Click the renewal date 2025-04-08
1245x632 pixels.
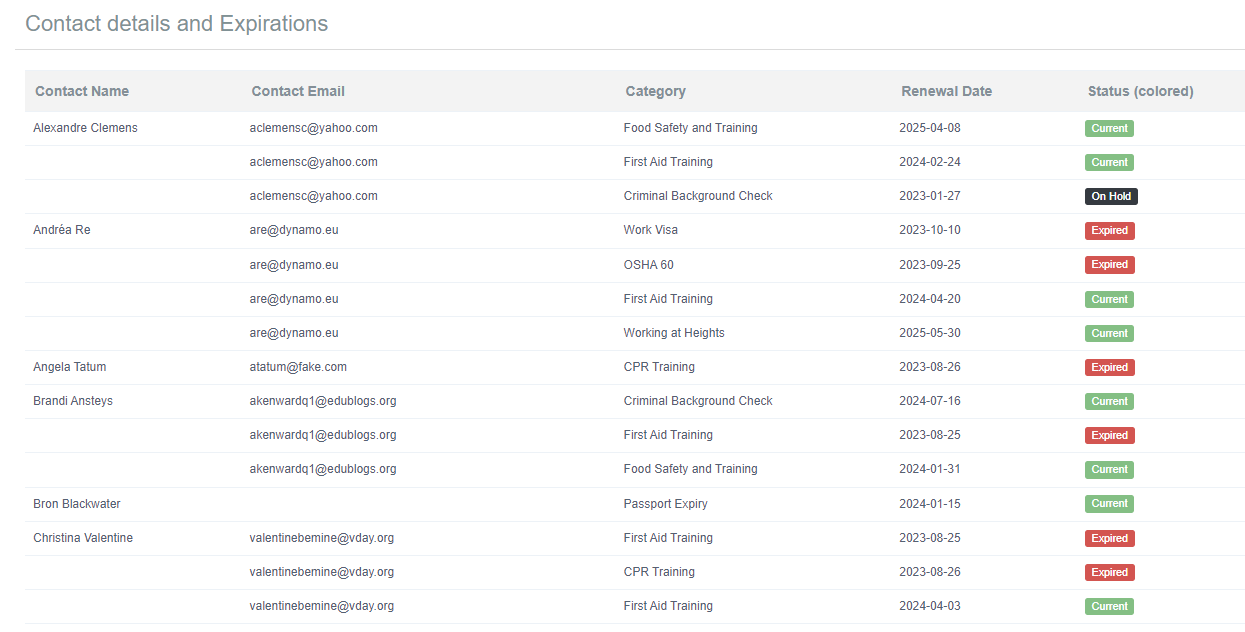pyautogui.click(x=930, y=128)
